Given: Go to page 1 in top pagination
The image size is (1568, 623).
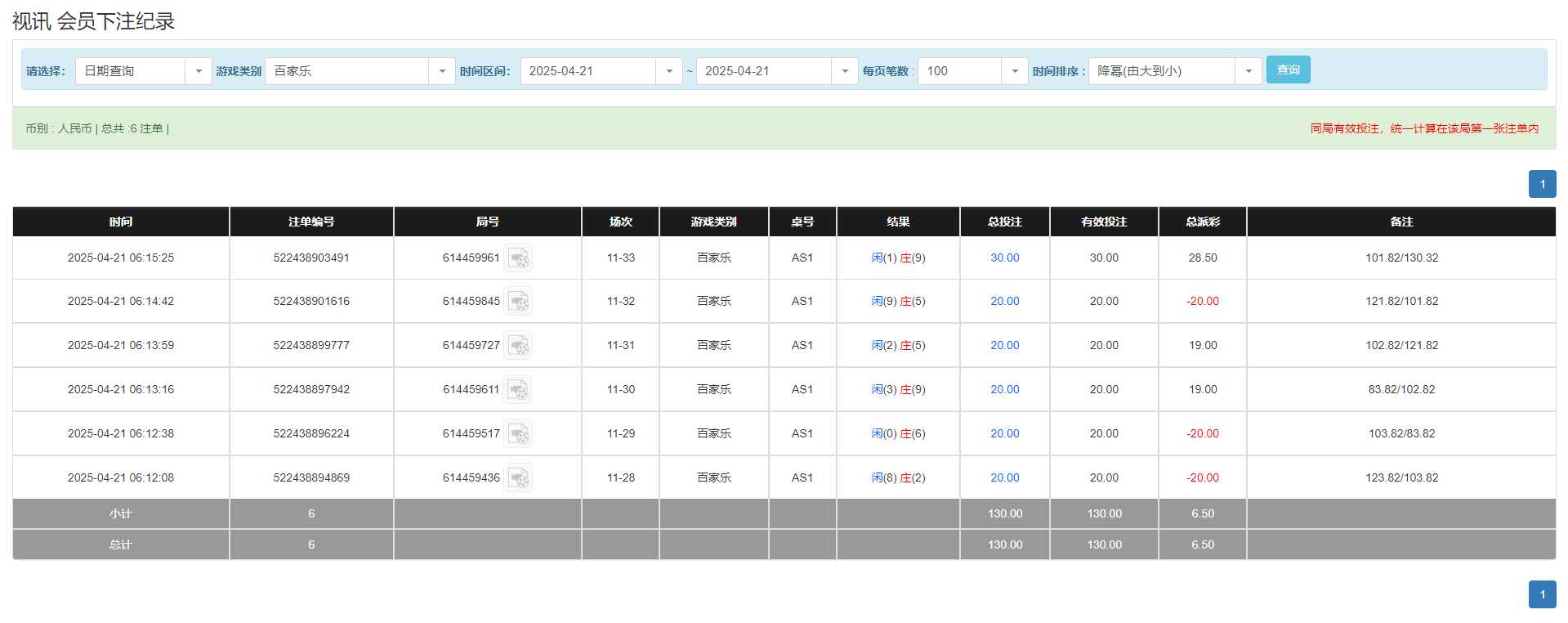Looking at the screenshot, I should [1542, 184].
